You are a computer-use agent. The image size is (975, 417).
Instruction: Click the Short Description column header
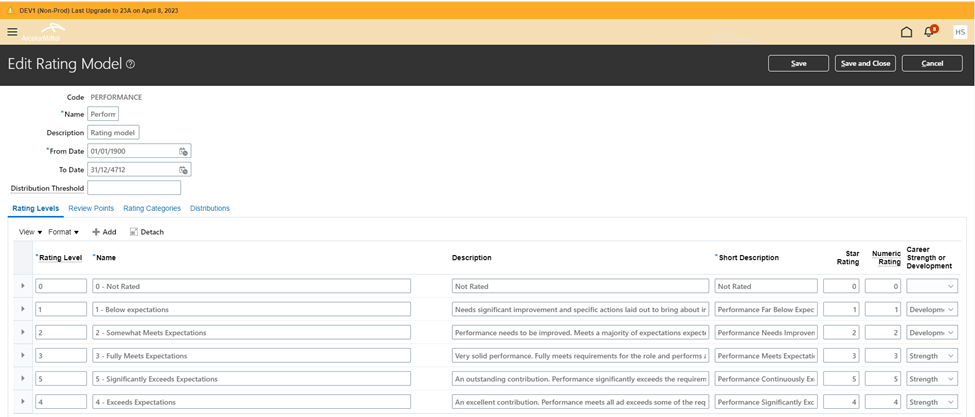pyautogui.click(x=749, y=257)
